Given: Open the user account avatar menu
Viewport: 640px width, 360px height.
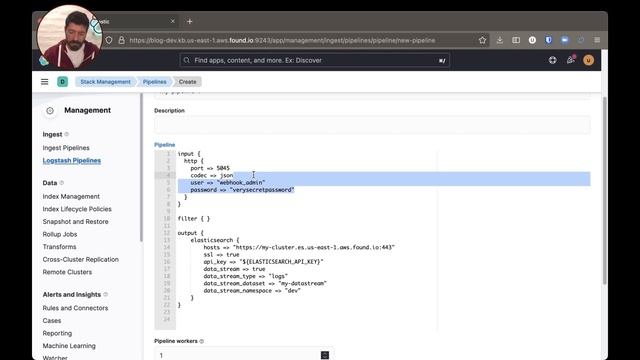Looking at the screenshot, I should point(588,60).
